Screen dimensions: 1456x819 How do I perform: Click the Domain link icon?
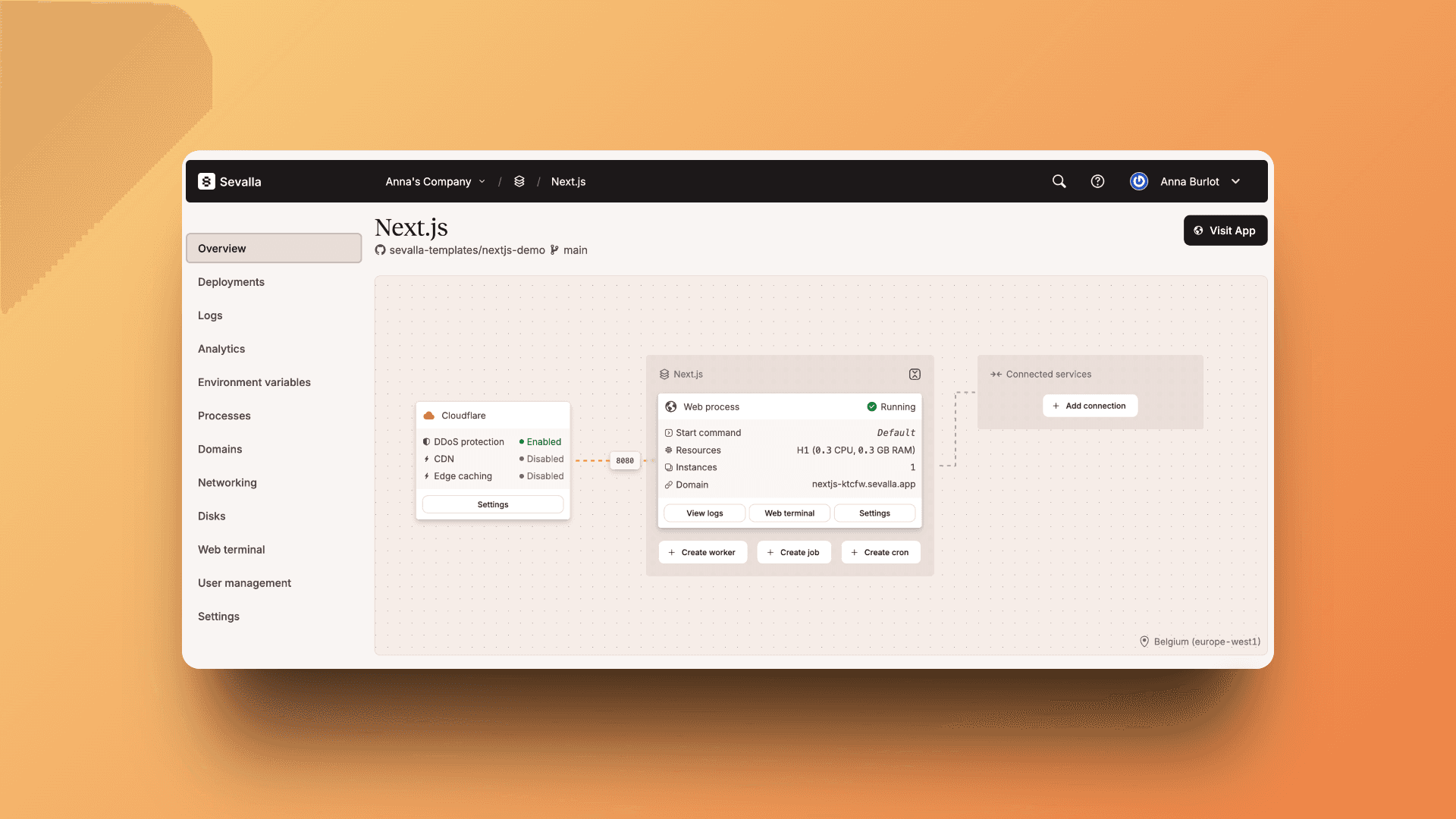(x=669, y=485)
